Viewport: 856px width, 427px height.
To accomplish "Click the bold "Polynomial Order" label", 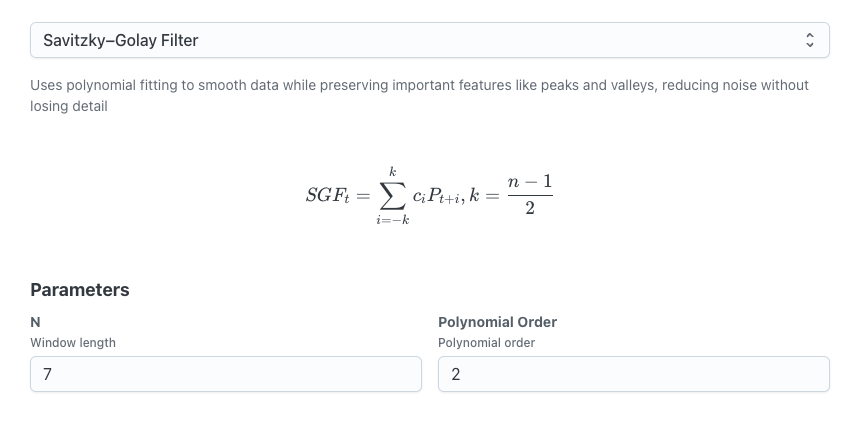I will (497, 322).
